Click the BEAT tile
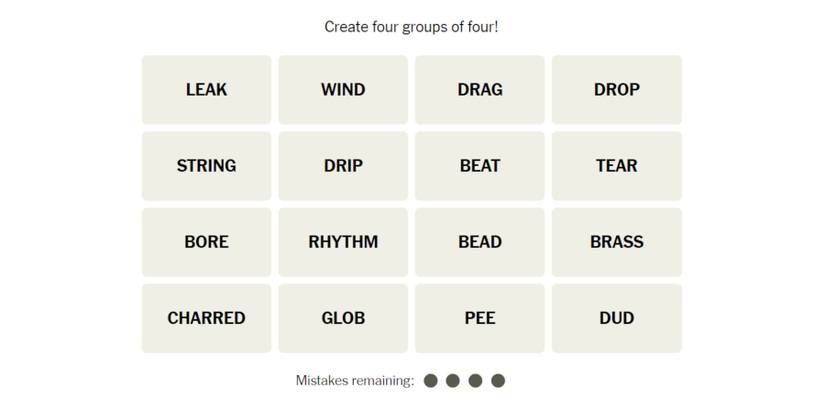The height and width of the screenshot is (413, 825). (x=480, y=166)
